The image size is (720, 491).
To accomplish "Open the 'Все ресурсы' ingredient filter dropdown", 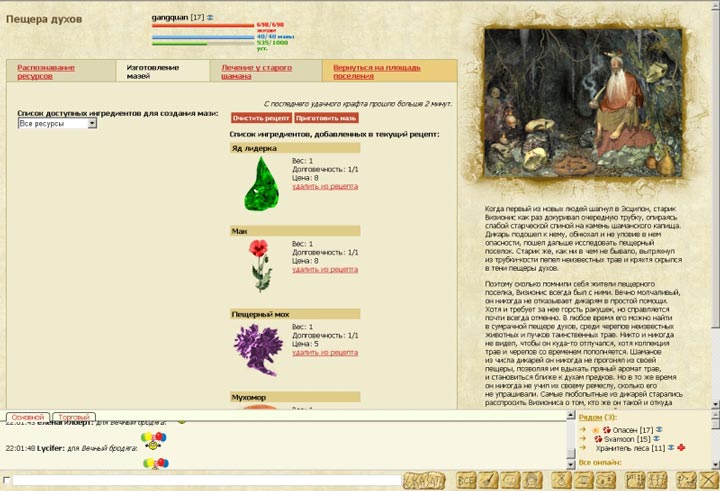I will coord(57,123).
